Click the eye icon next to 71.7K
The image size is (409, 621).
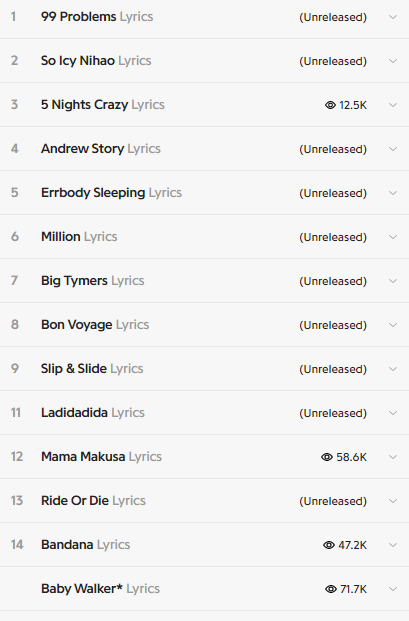click(x=331, y=589)
